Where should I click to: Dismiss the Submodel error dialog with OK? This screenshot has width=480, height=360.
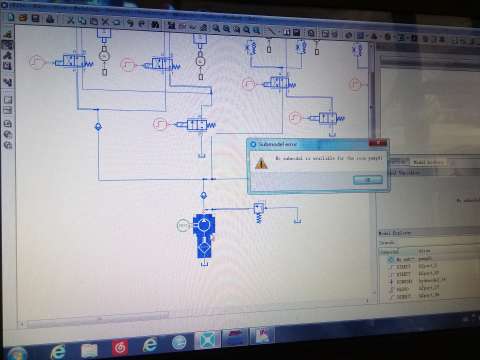pyautogui.click(x=368, y=180)
